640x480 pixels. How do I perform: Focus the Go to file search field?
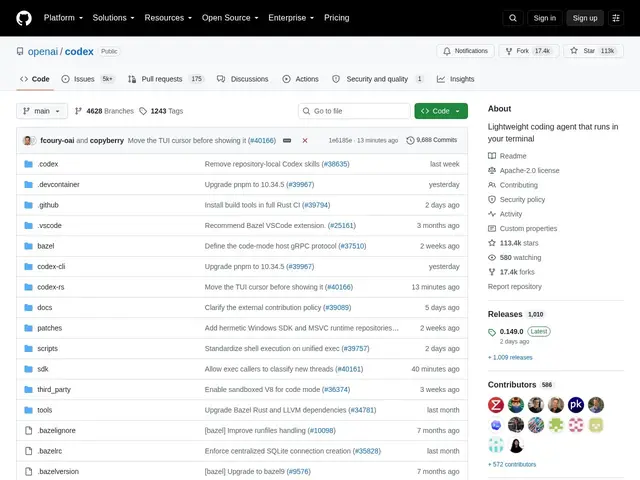(x=354, y=111)
